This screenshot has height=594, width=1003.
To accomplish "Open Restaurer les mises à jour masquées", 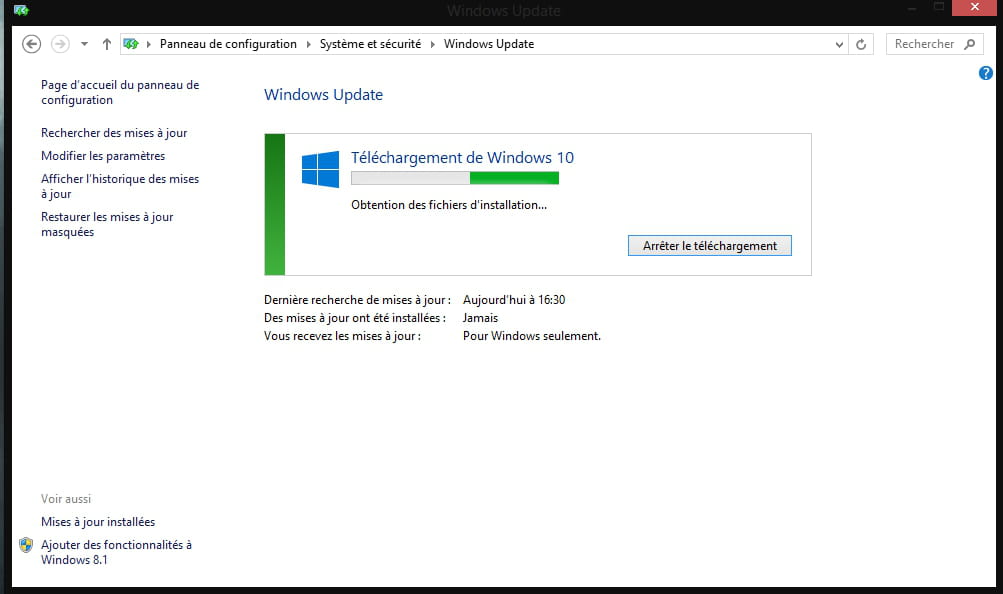I will [107, 224].
